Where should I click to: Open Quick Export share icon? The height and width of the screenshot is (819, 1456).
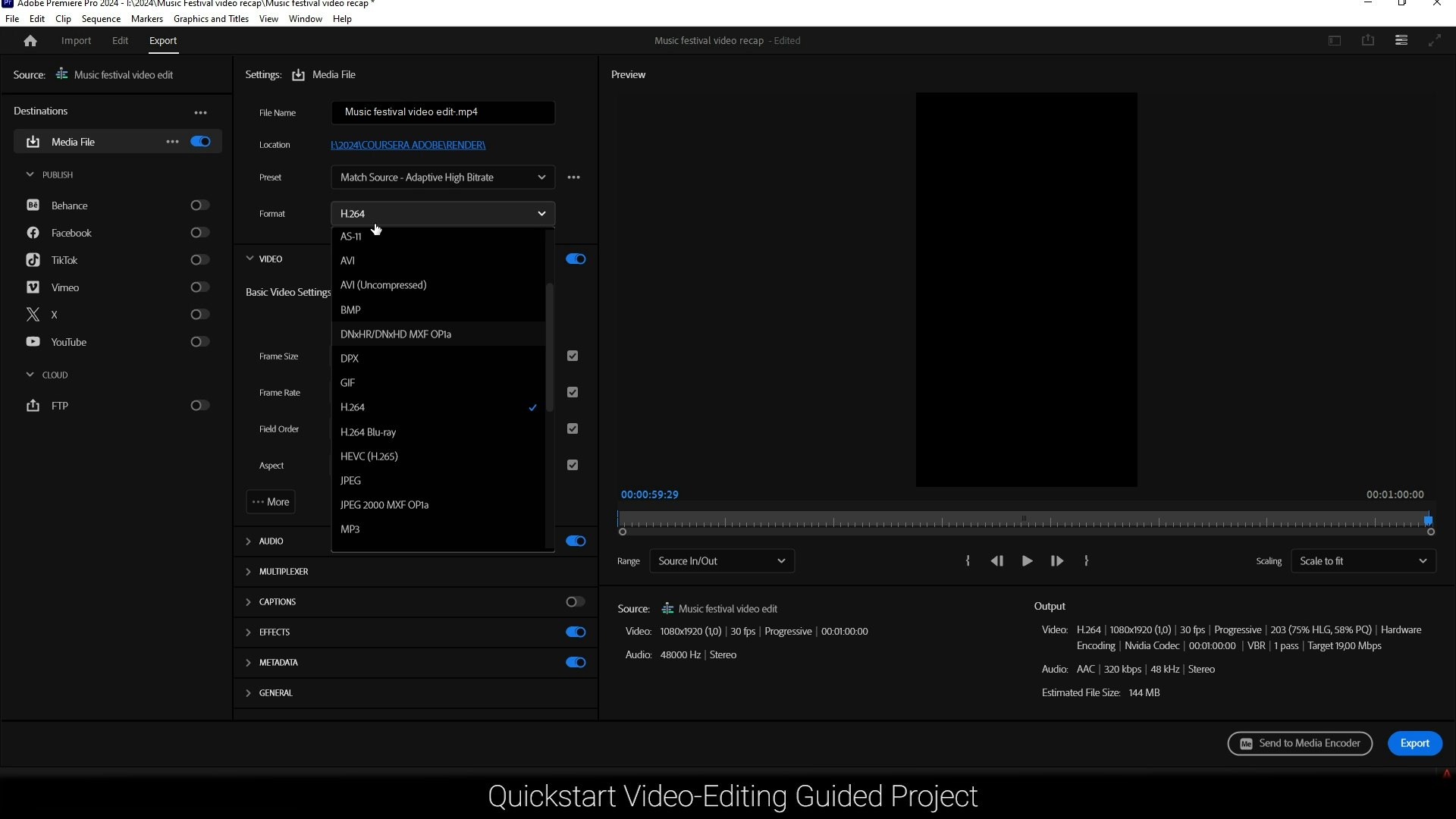pos(1367,41)
